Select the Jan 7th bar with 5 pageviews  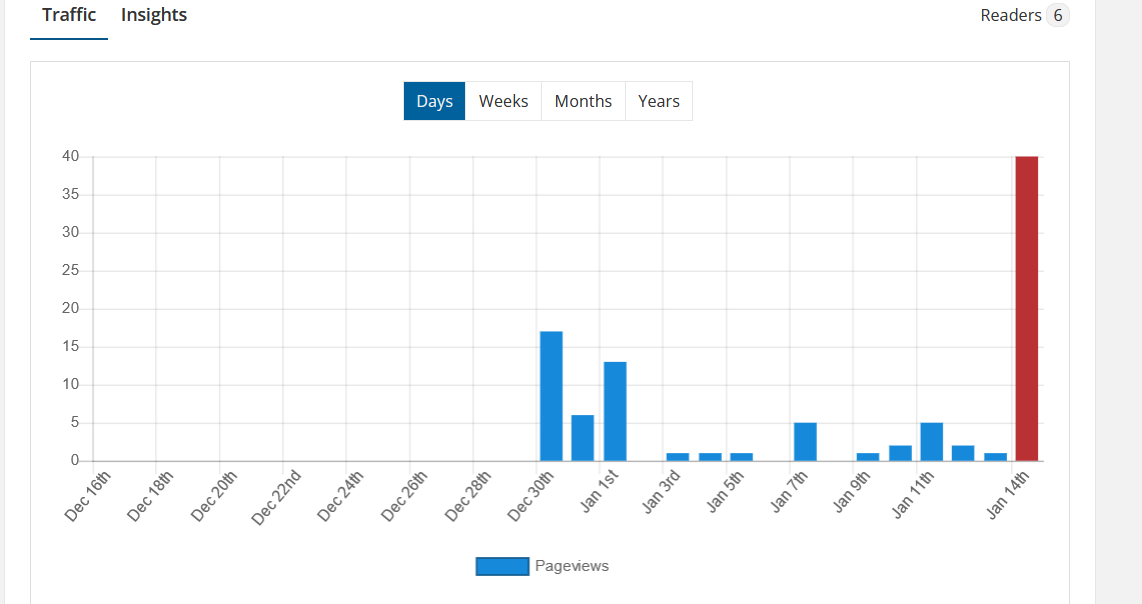coord(805,442)
